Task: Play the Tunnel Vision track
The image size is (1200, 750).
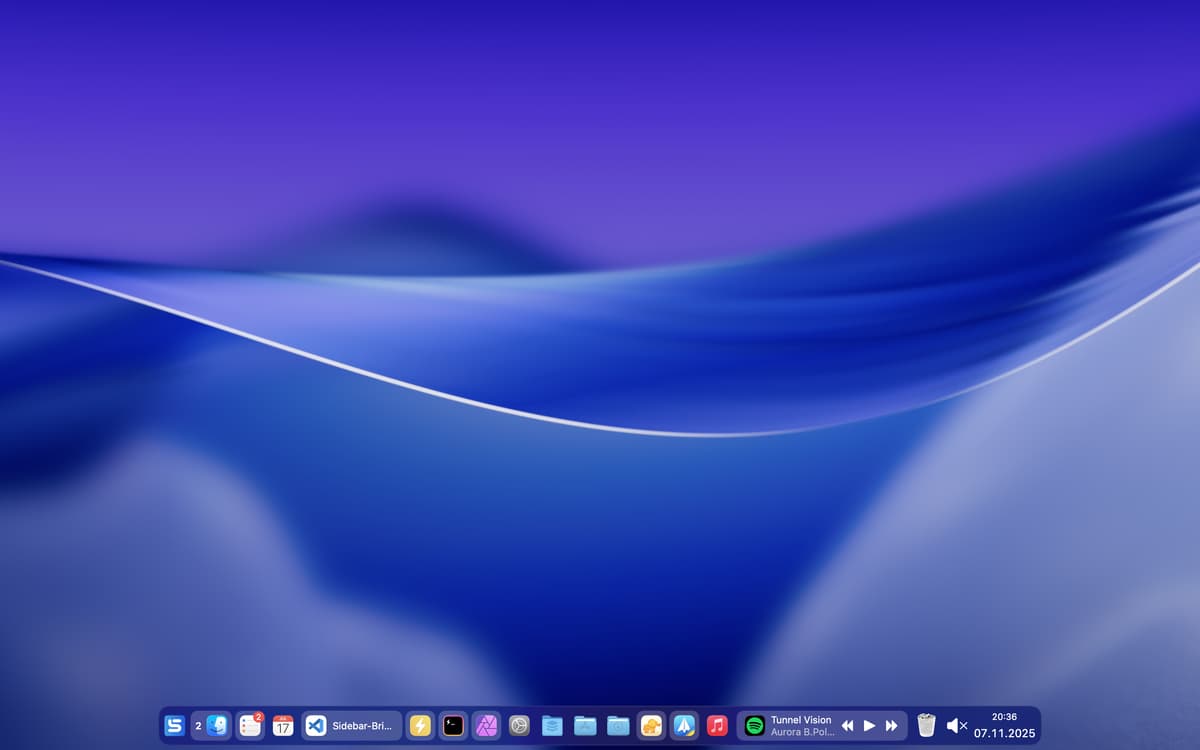Action: click(869, 726)
